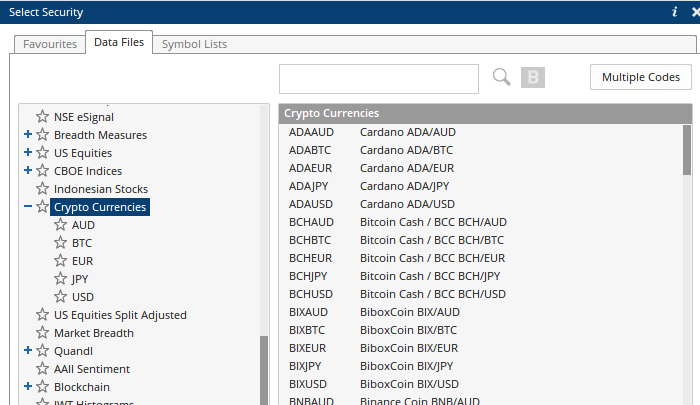Select the BIXUSD BiboxCoin row
Screen dimensions: 700x405
coord(481,384)
